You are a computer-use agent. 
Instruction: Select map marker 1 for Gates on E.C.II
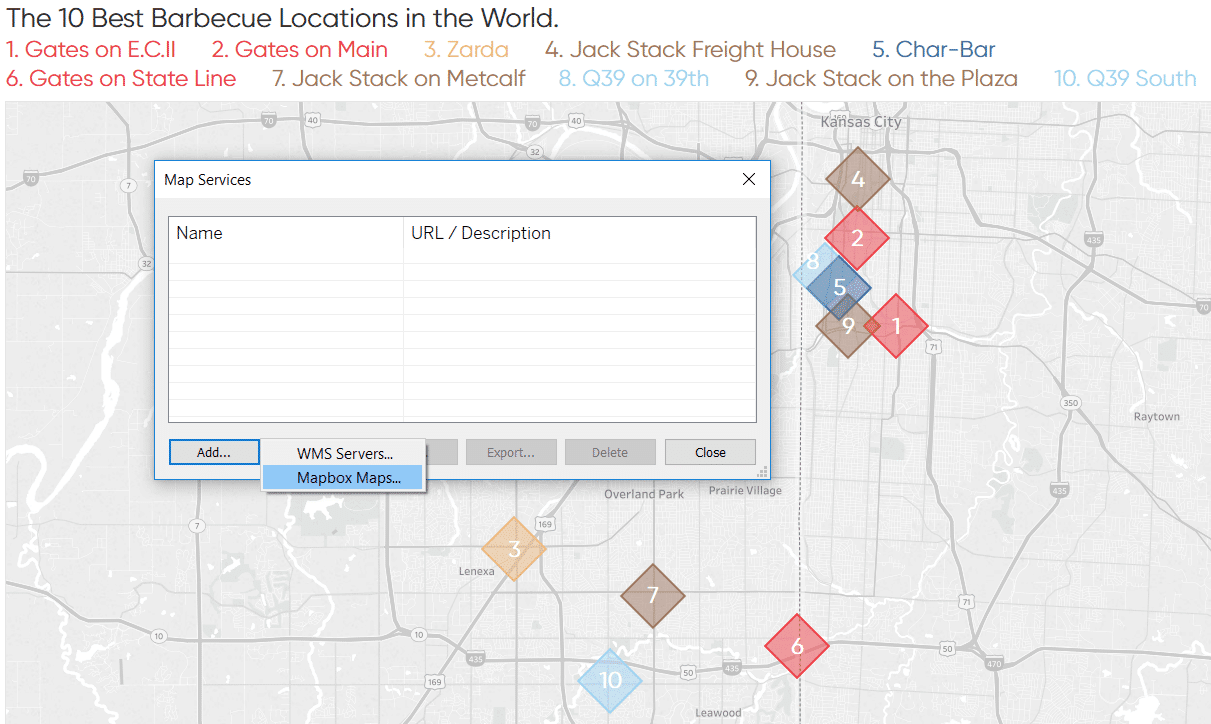click(897, 325)
